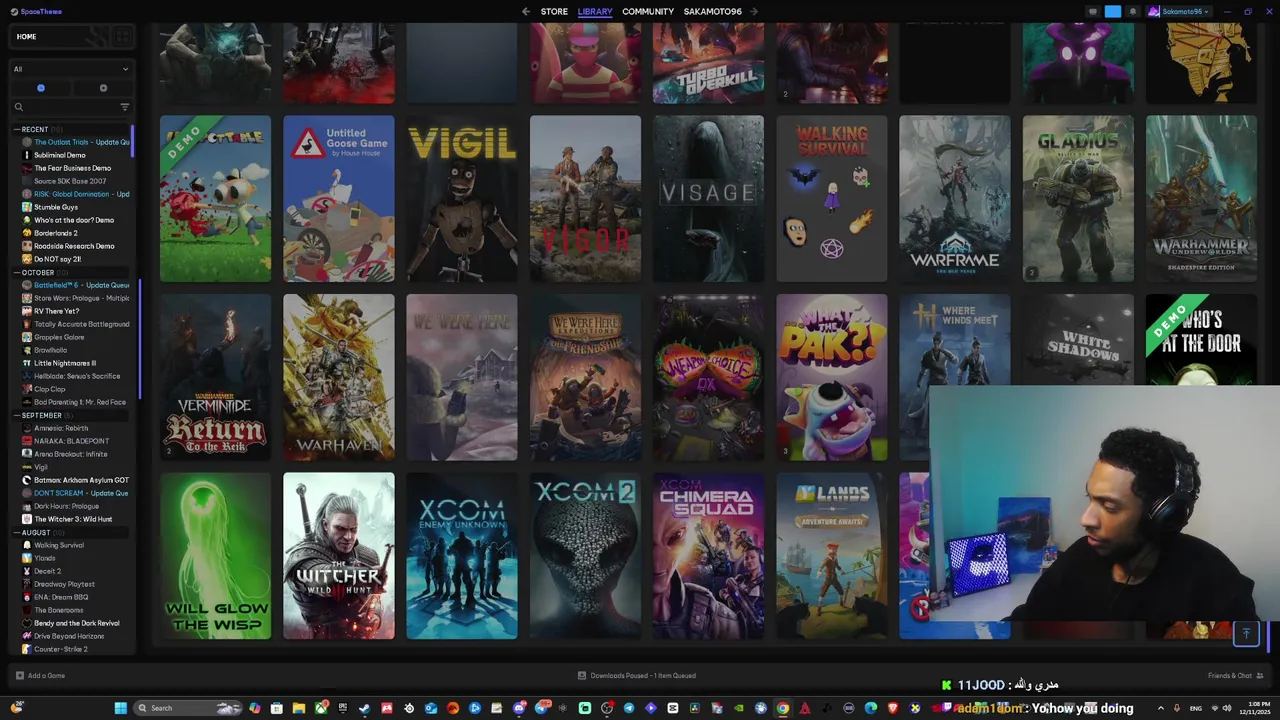The height and width of the screenshot is (720, 1280).
Task: Click the Windows Start button
Action: (x=120, y=708)
